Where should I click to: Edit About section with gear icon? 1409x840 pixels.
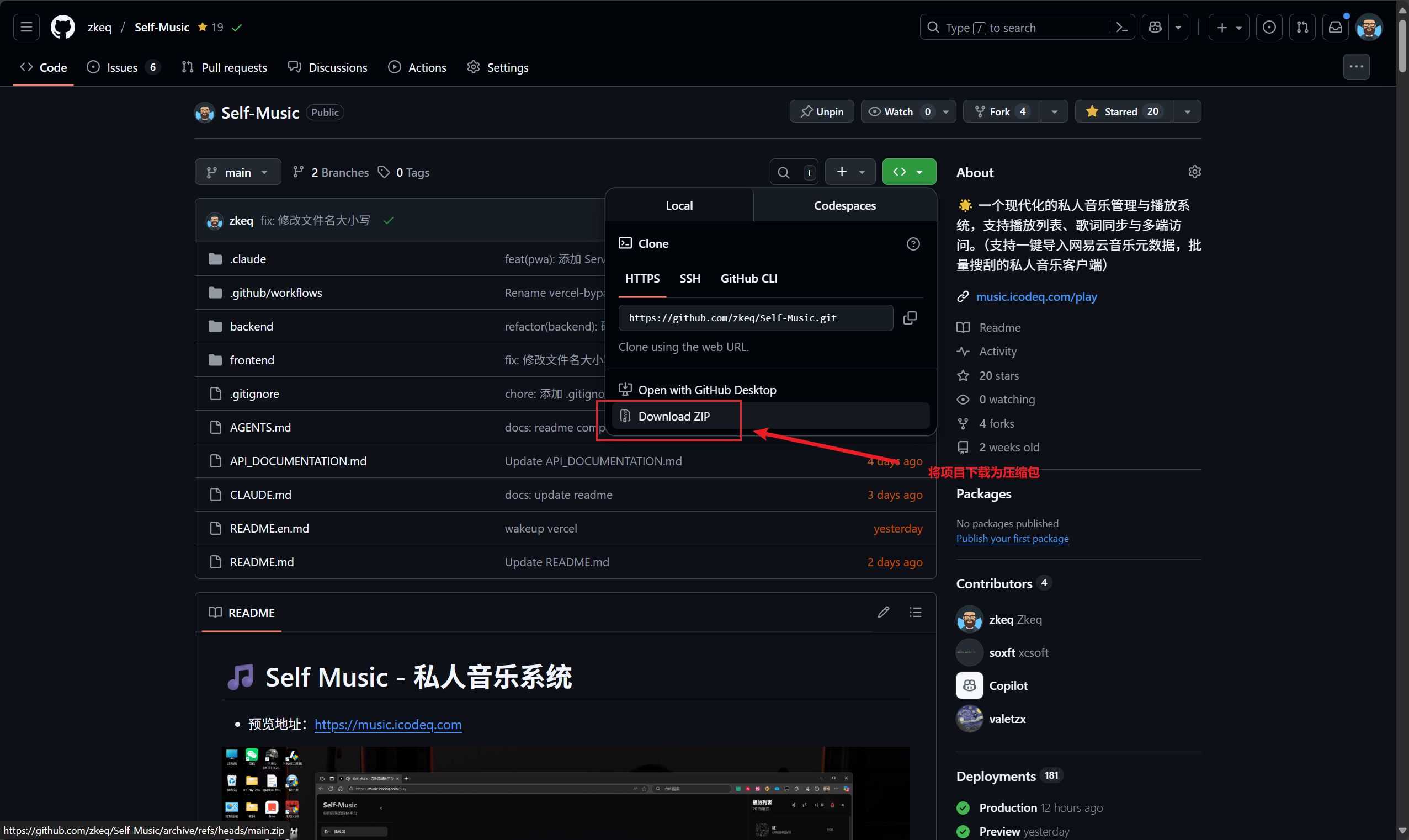(1194, 172)
